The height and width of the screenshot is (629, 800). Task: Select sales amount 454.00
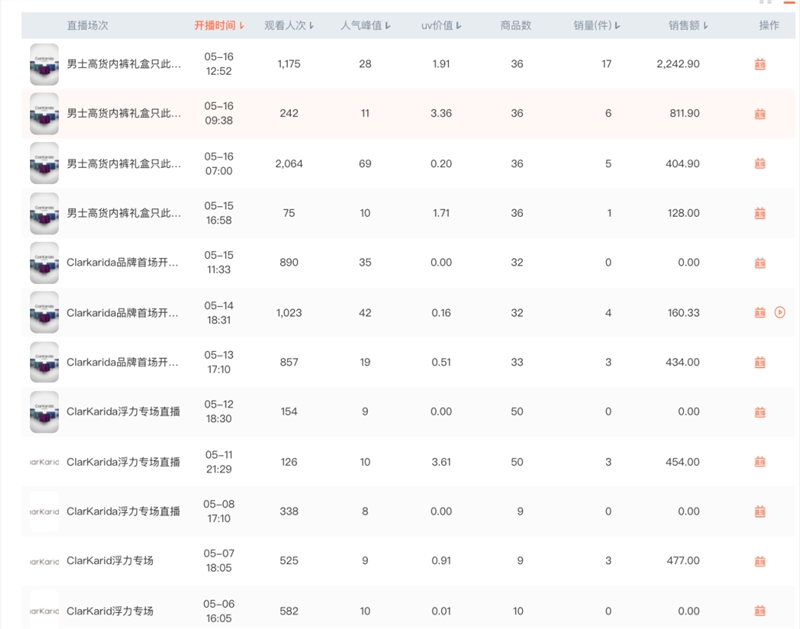click(683, 462)
